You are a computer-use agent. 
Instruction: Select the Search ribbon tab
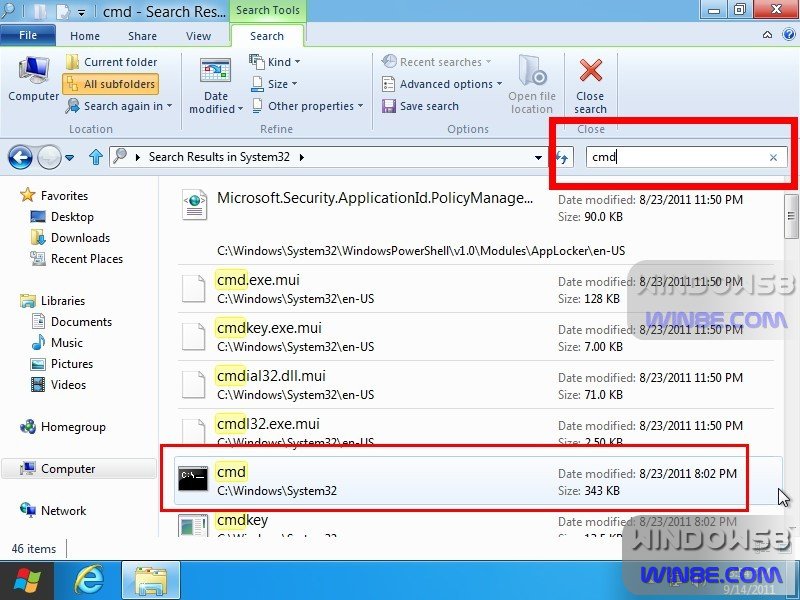(267, 36)
